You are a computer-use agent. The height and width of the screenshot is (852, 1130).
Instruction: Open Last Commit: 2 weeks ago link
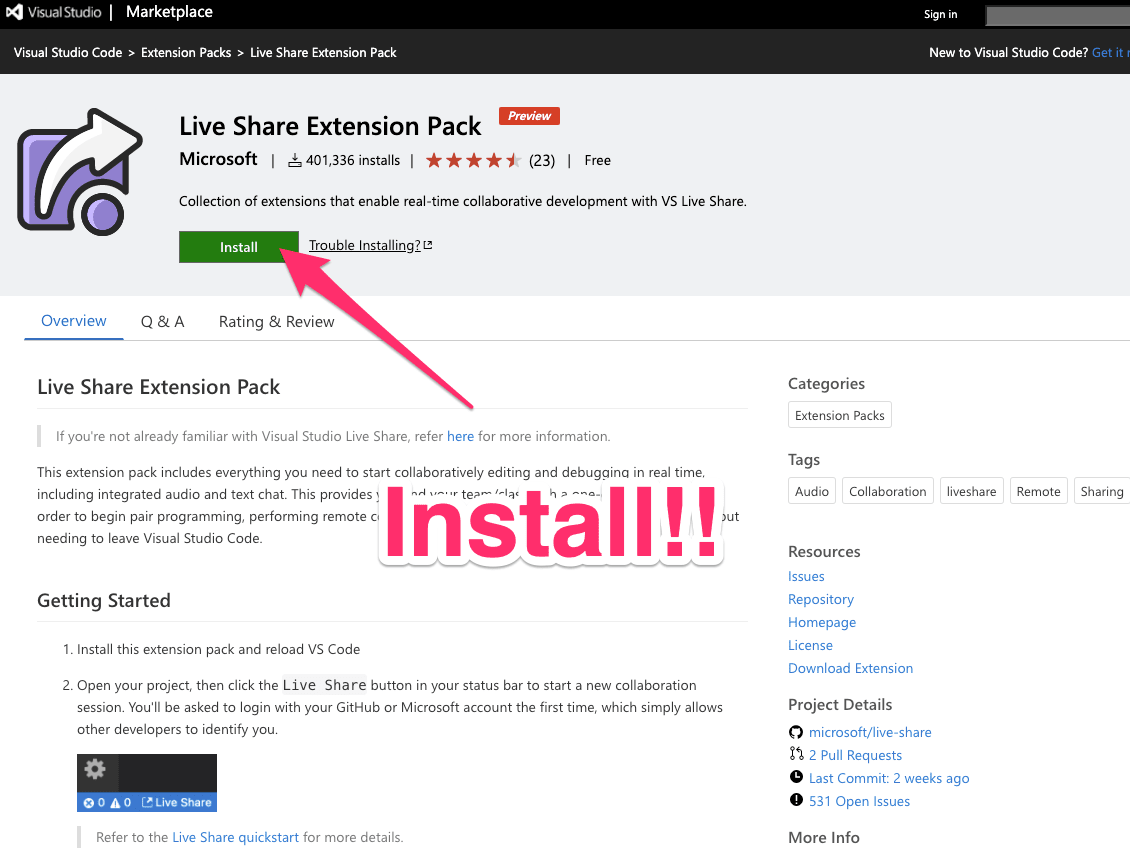pyautogui.click(x=889, y=778)
